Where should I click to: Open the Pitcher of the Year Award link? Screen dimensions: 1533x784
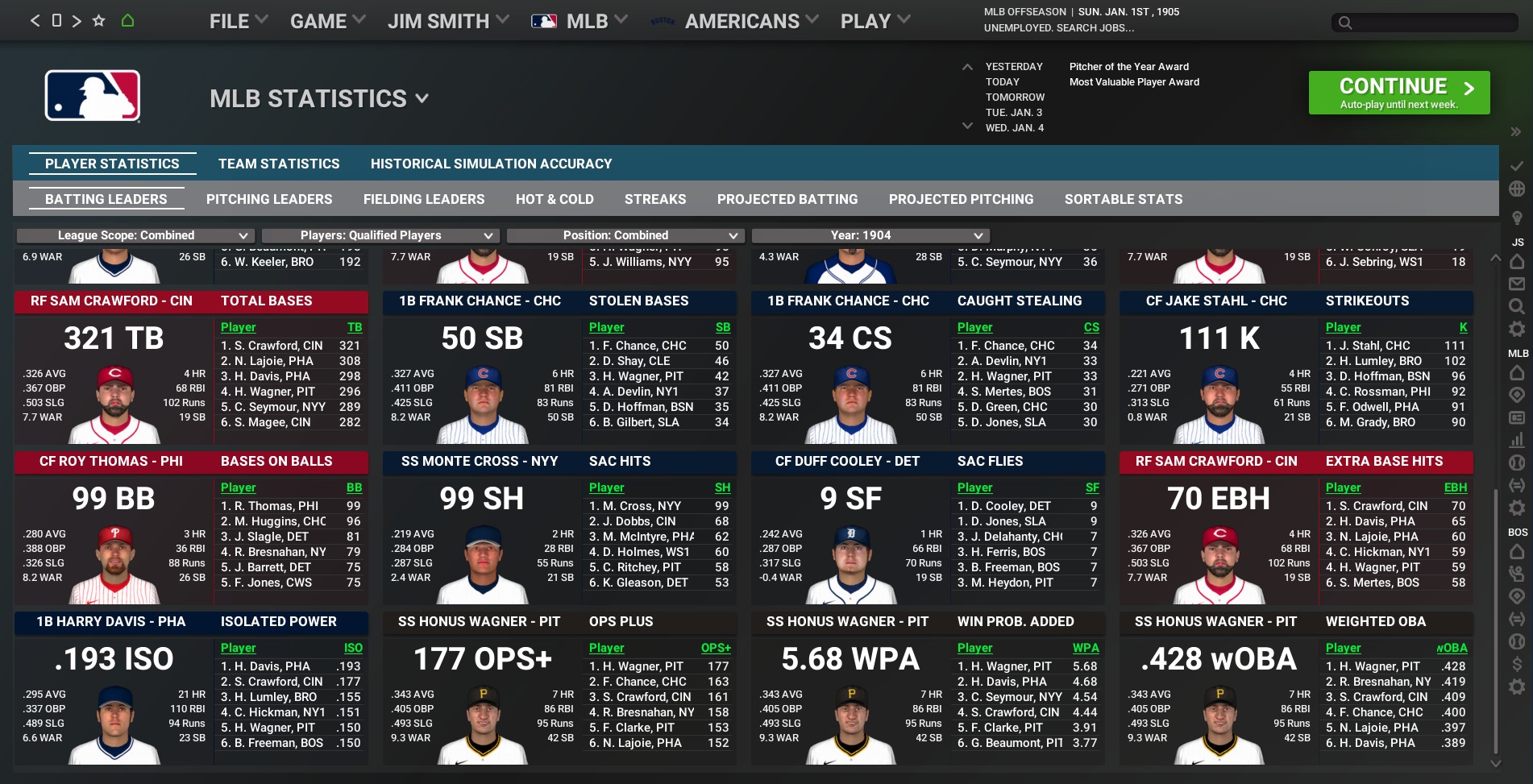point(1128,67)
